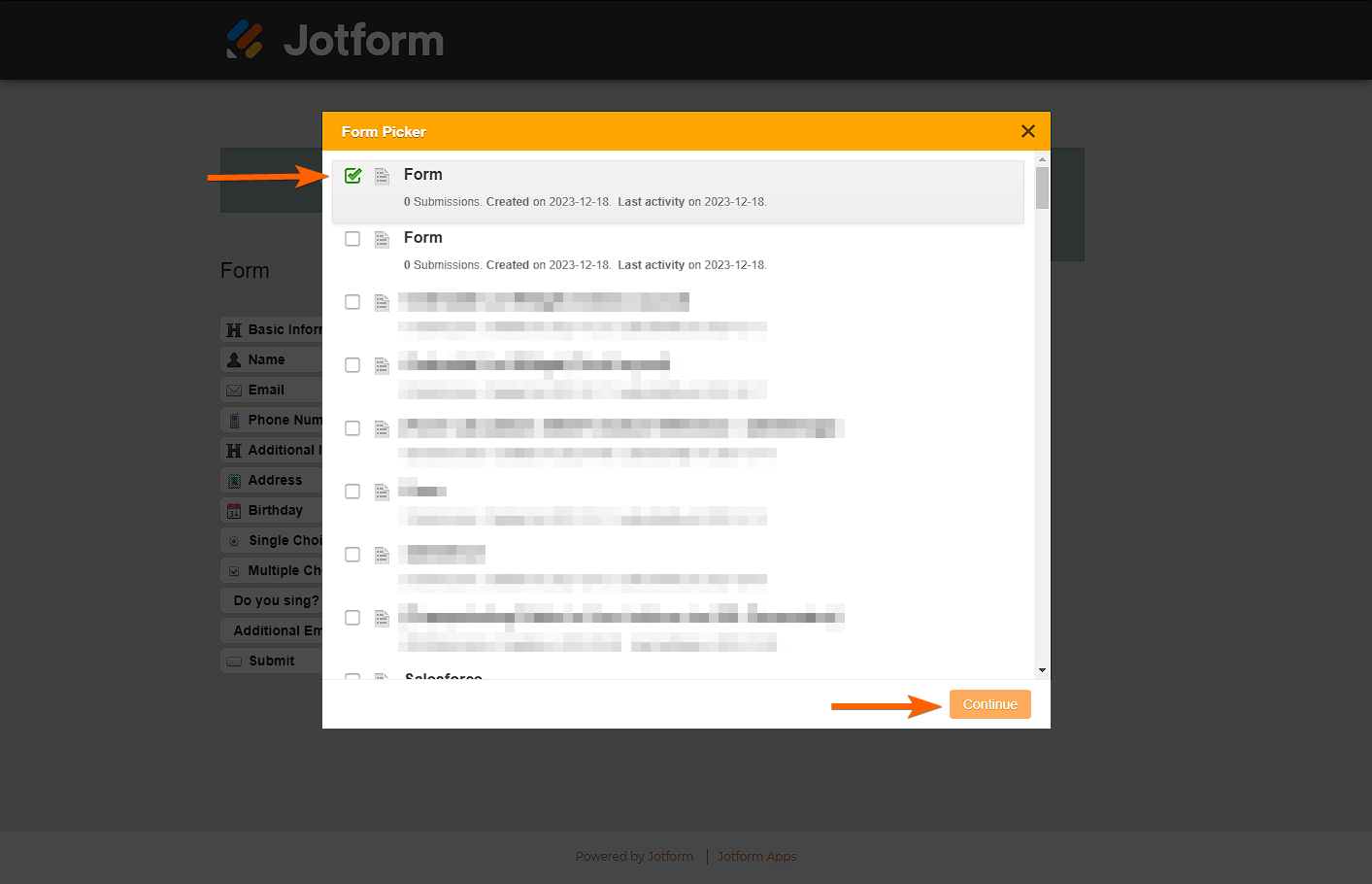The width and height of the screenshot is (1372, 884).
Task: Click the document icon beside the checked Form
Action: click(383, 176)
